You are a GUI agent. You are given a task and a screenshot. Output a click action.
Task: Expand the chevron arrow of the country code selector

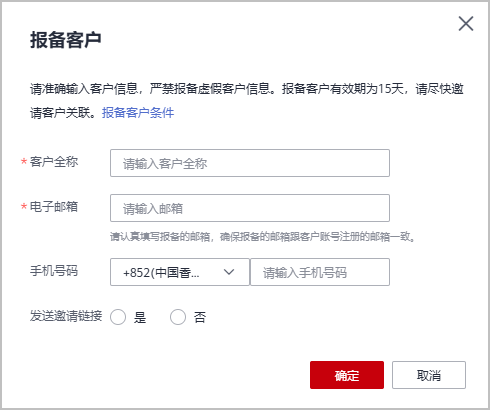[229, 272]
